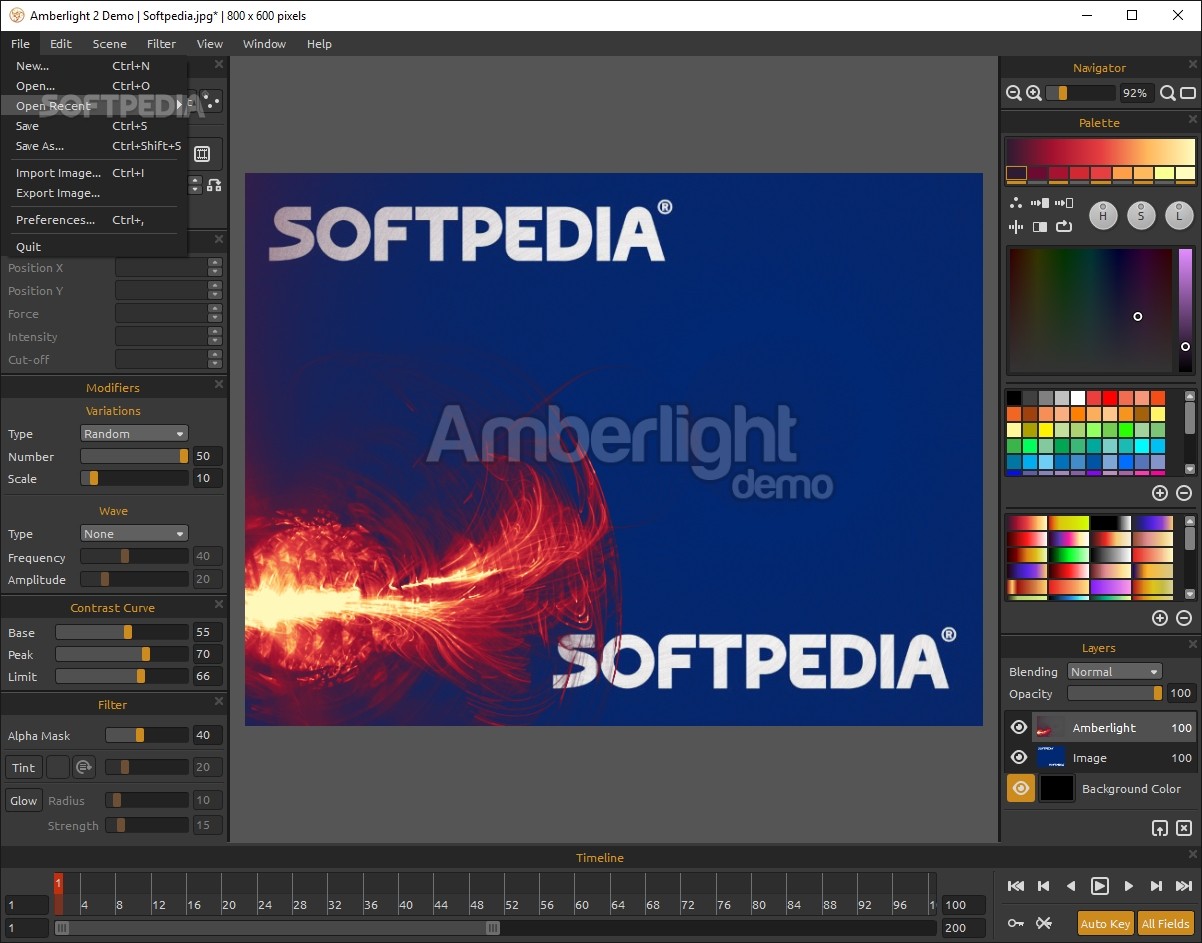Click the palette loop/cycle arrow icon
The width and height of the screenshot is (1202, 943).
[1064, 227]
